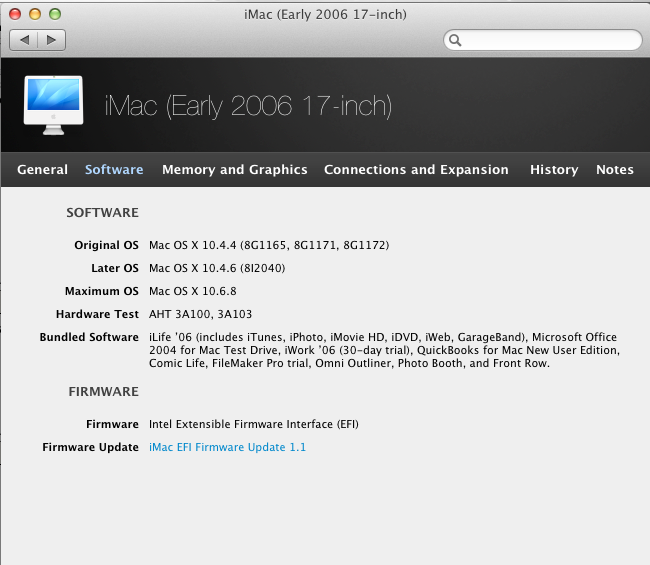
Task: Click the Bundled Software description paragraph
Action: click(384, 350)
